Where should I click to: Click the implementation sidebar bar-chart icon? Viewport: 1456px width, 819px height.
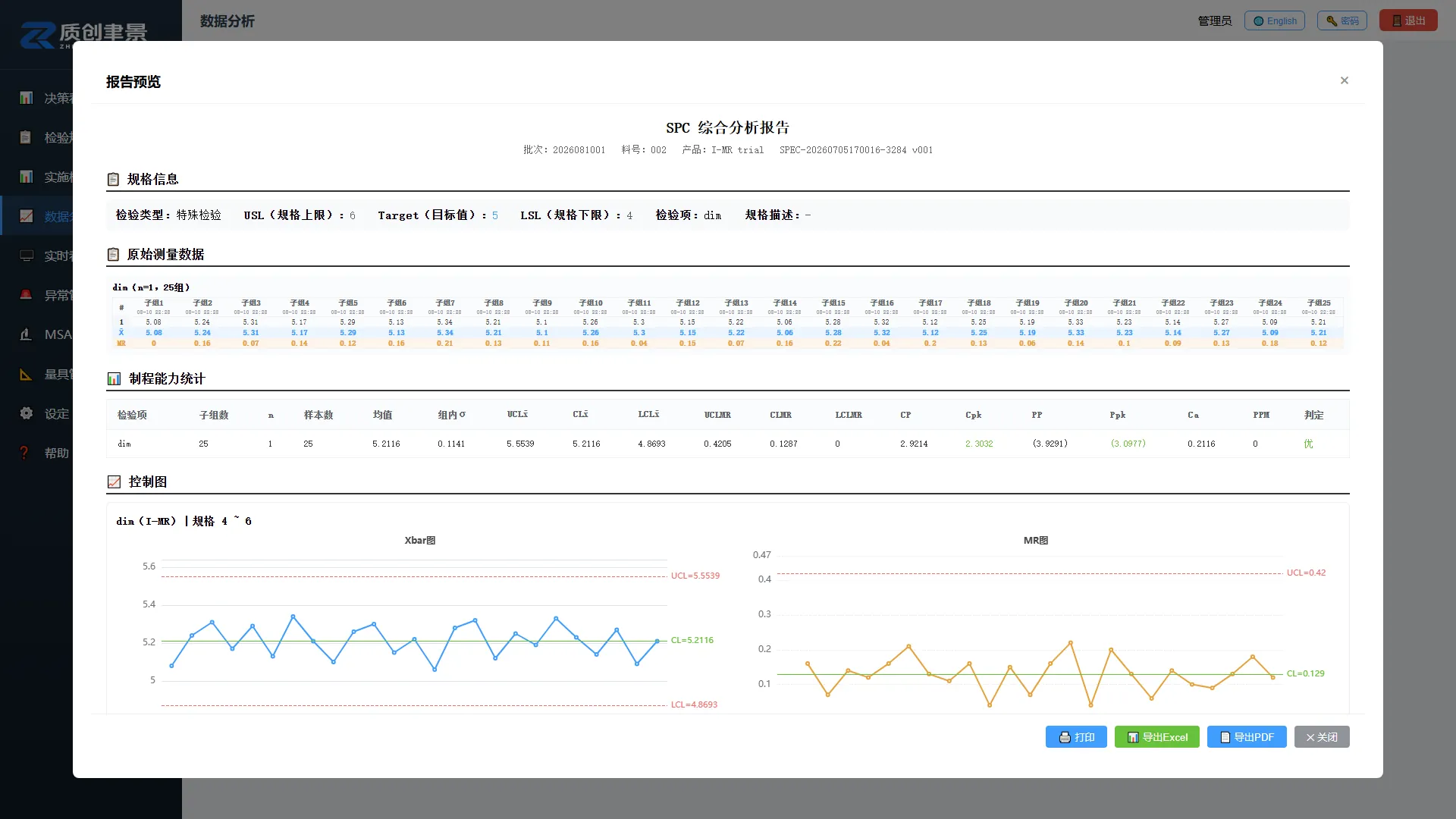tap(27, 177)
